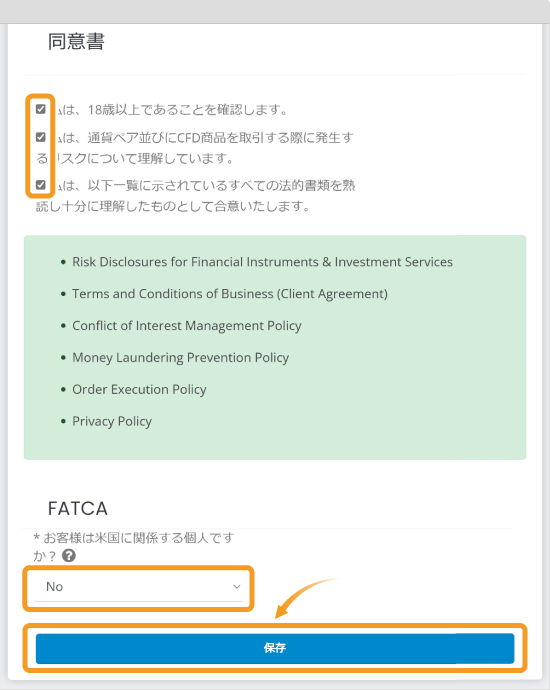The height and width of the screenshot is (690, 550).
Task: Click the 通貨ペア並びにCFD商品 risk label text
Action: pos(195,148)
